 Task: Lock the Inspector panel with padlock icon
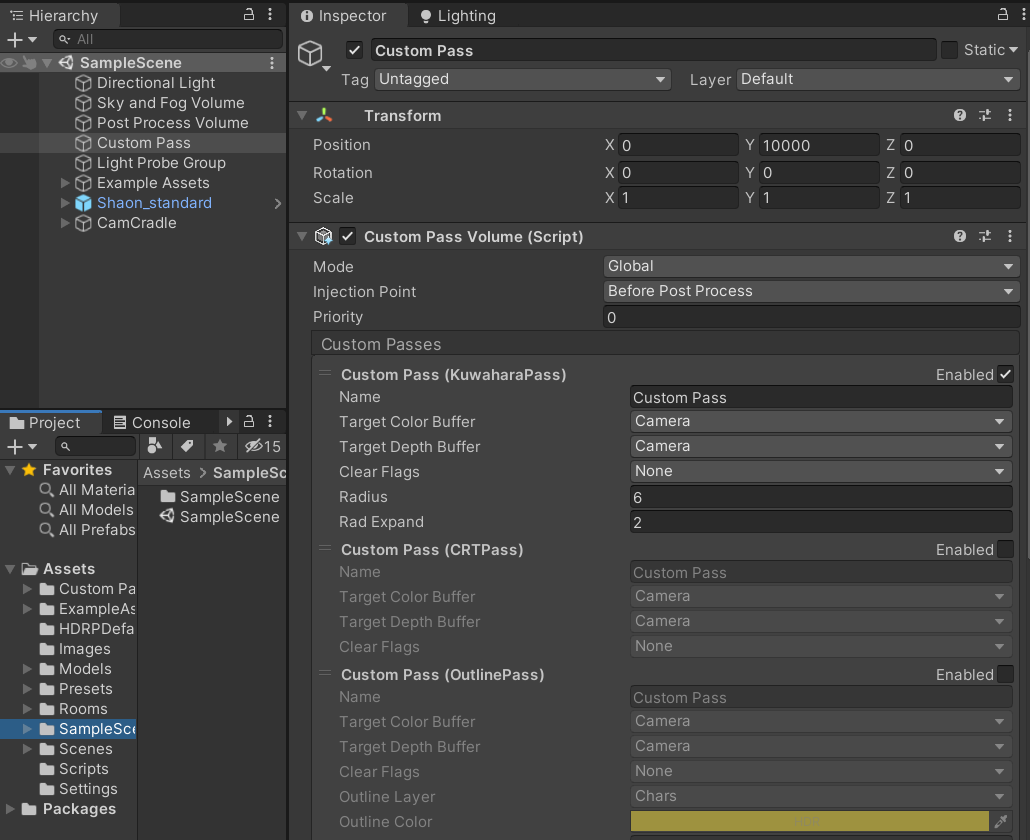tap(1003, 14)
